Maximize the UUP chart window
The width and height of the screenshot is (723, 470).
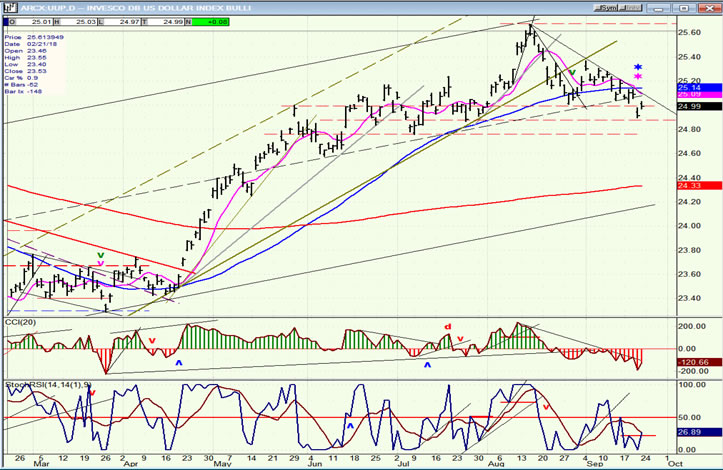click(686, 8)
